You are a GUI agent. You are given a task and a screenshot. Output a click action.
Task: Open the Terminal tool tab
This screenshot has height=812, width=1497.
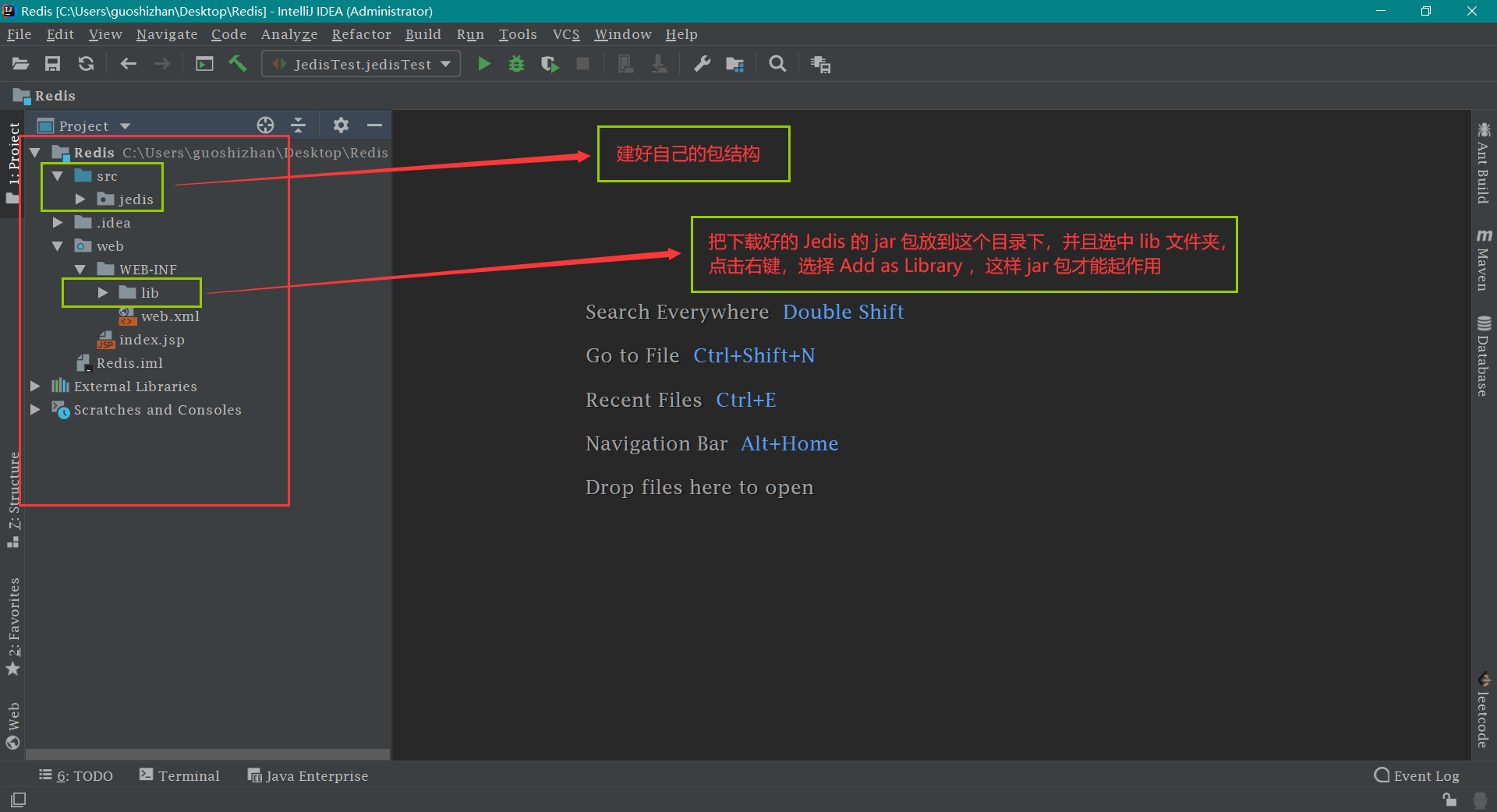179,775
